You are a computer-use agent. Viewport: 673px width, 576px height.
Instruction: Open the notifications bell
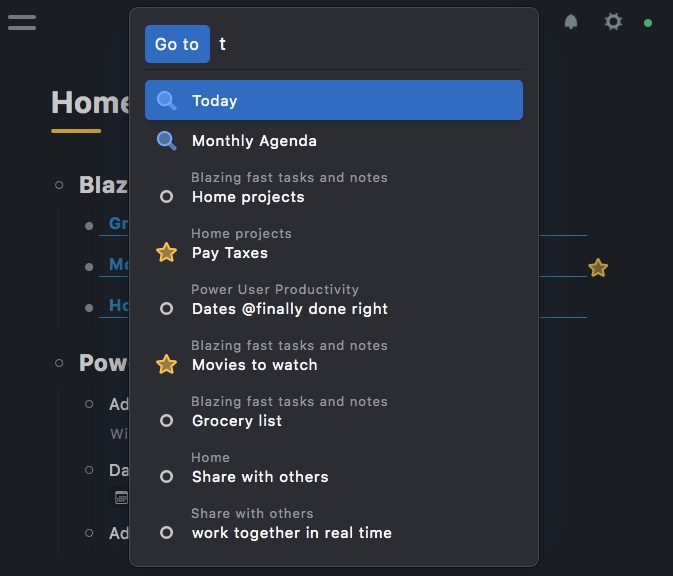pyautogui.click(x=571, y=22)
